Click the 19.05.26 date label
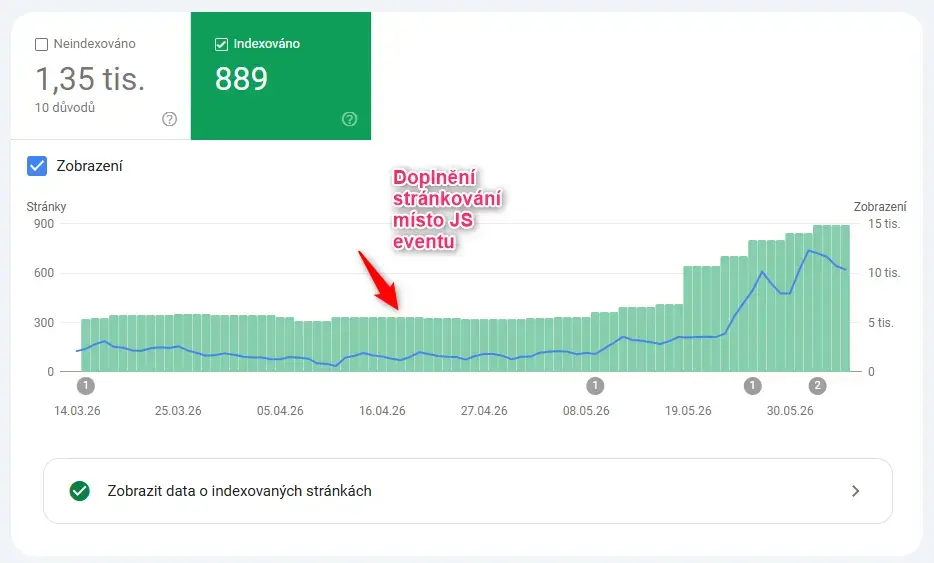The width and height of the screenshot is (934, 563). (x=688, y=411)
